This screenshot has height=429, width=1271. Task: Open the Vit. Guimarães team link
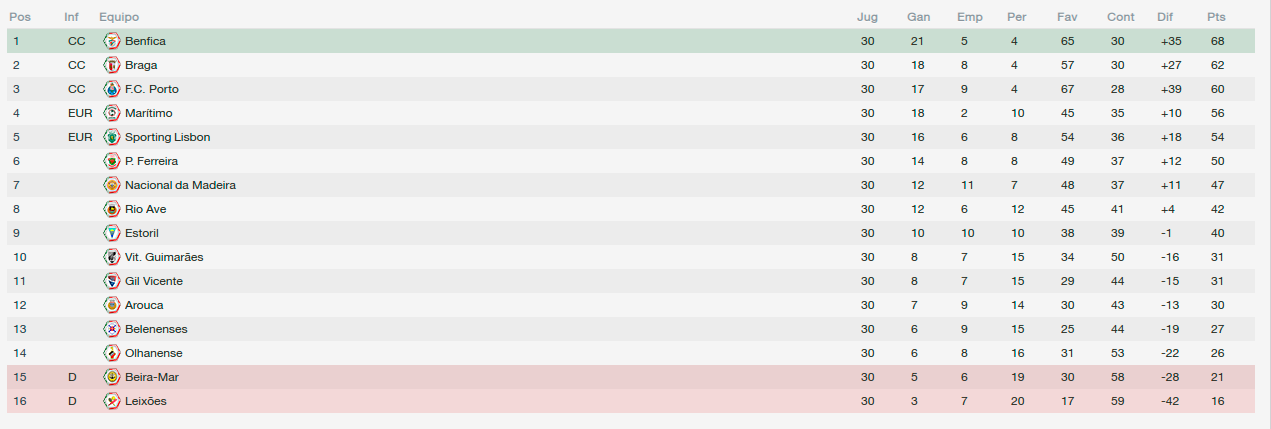click(164, 257)
